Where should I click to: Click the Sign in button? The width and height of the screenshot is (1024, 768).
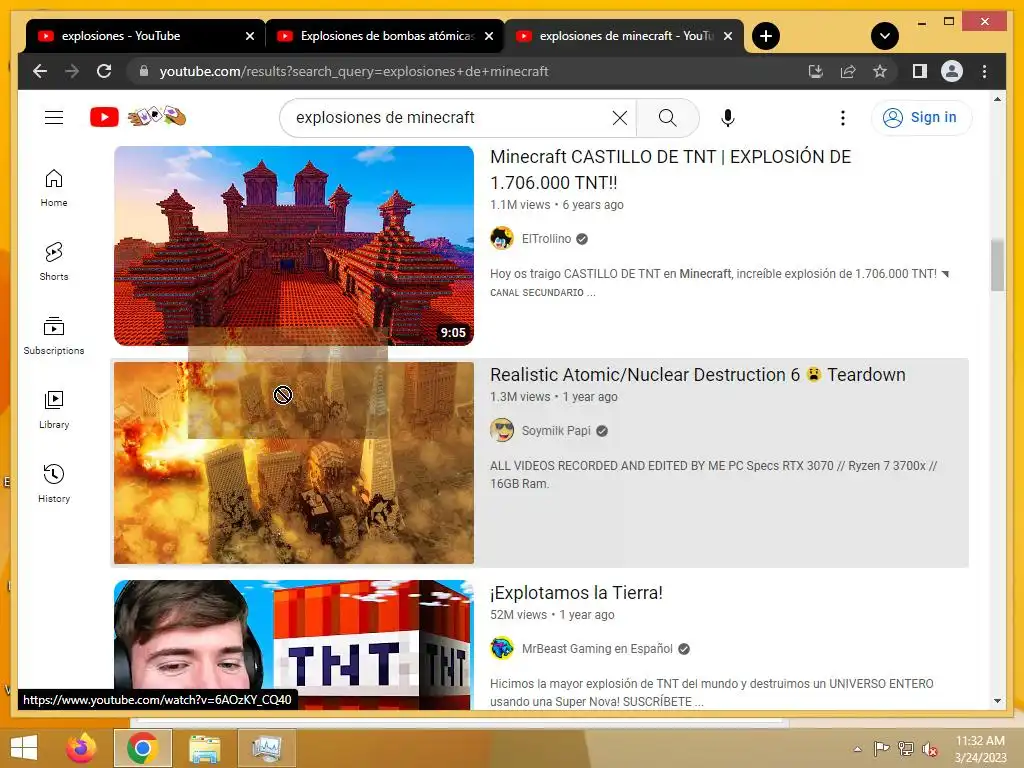pyautogui.click(x=921, y=118)
